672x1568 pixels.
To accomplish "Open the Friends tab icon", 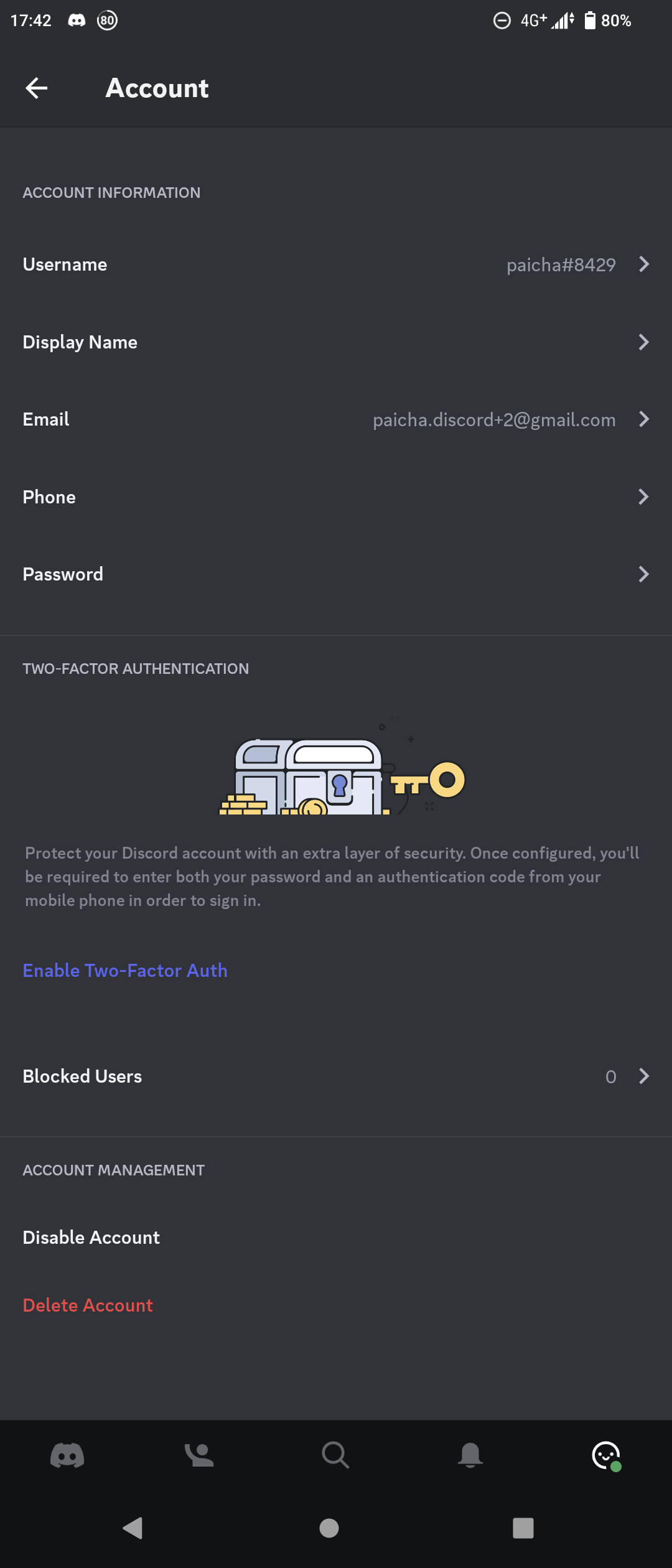I will tap(199, 1455).
